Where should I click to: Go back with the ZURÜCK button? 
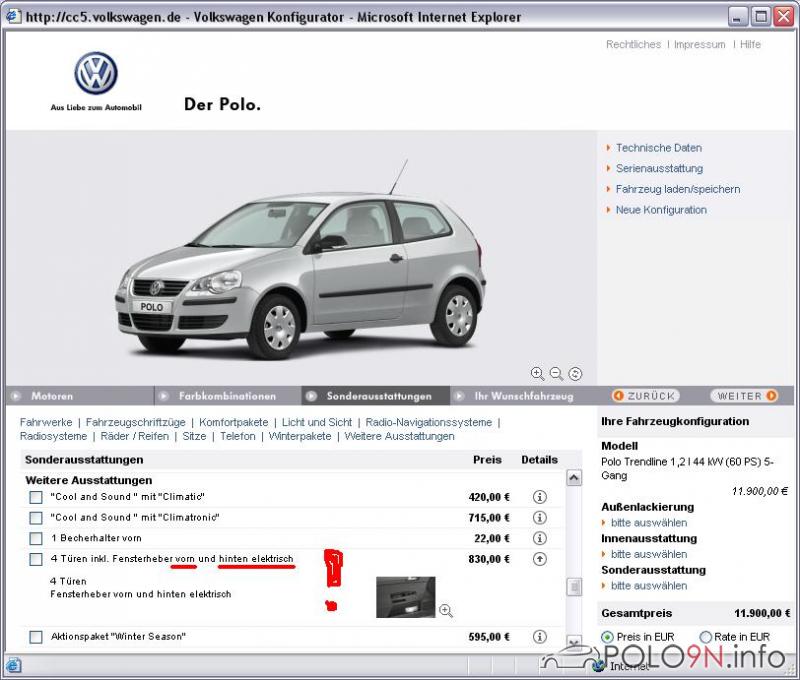pyautogui.click(x=645, y=396)
